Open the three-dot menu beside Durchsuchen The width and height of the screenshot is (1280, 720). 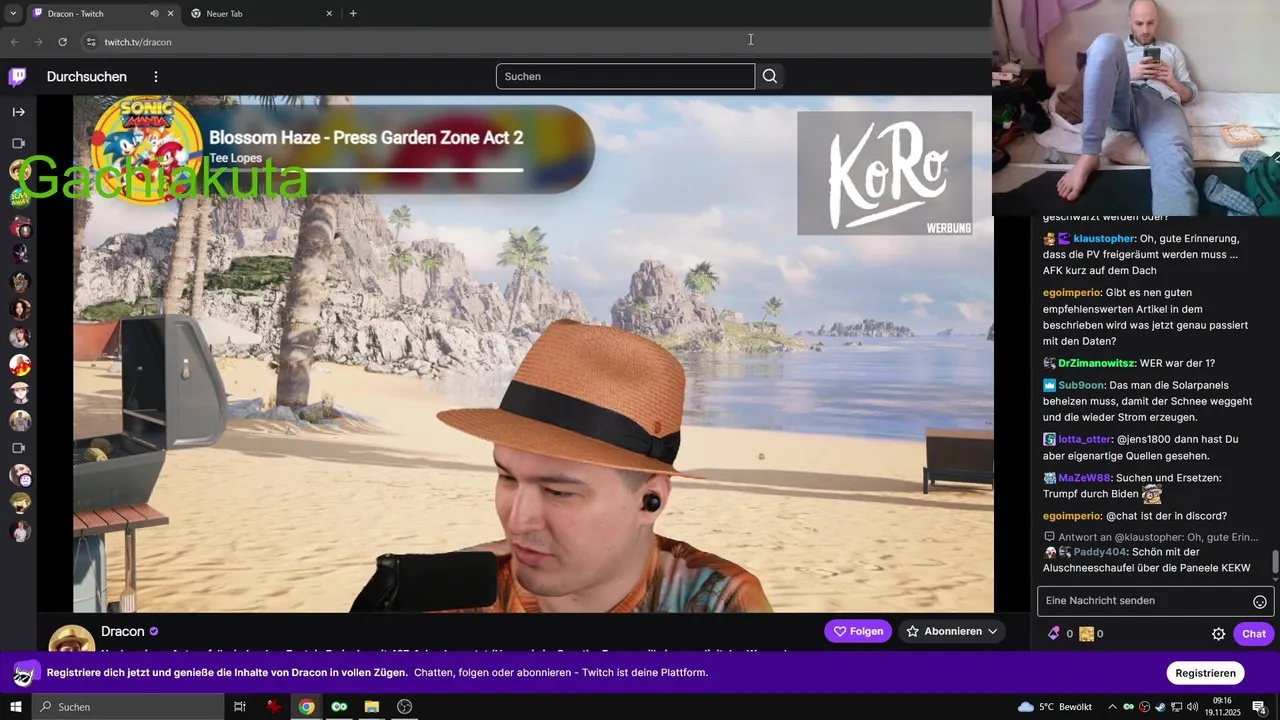pos(156,77)
